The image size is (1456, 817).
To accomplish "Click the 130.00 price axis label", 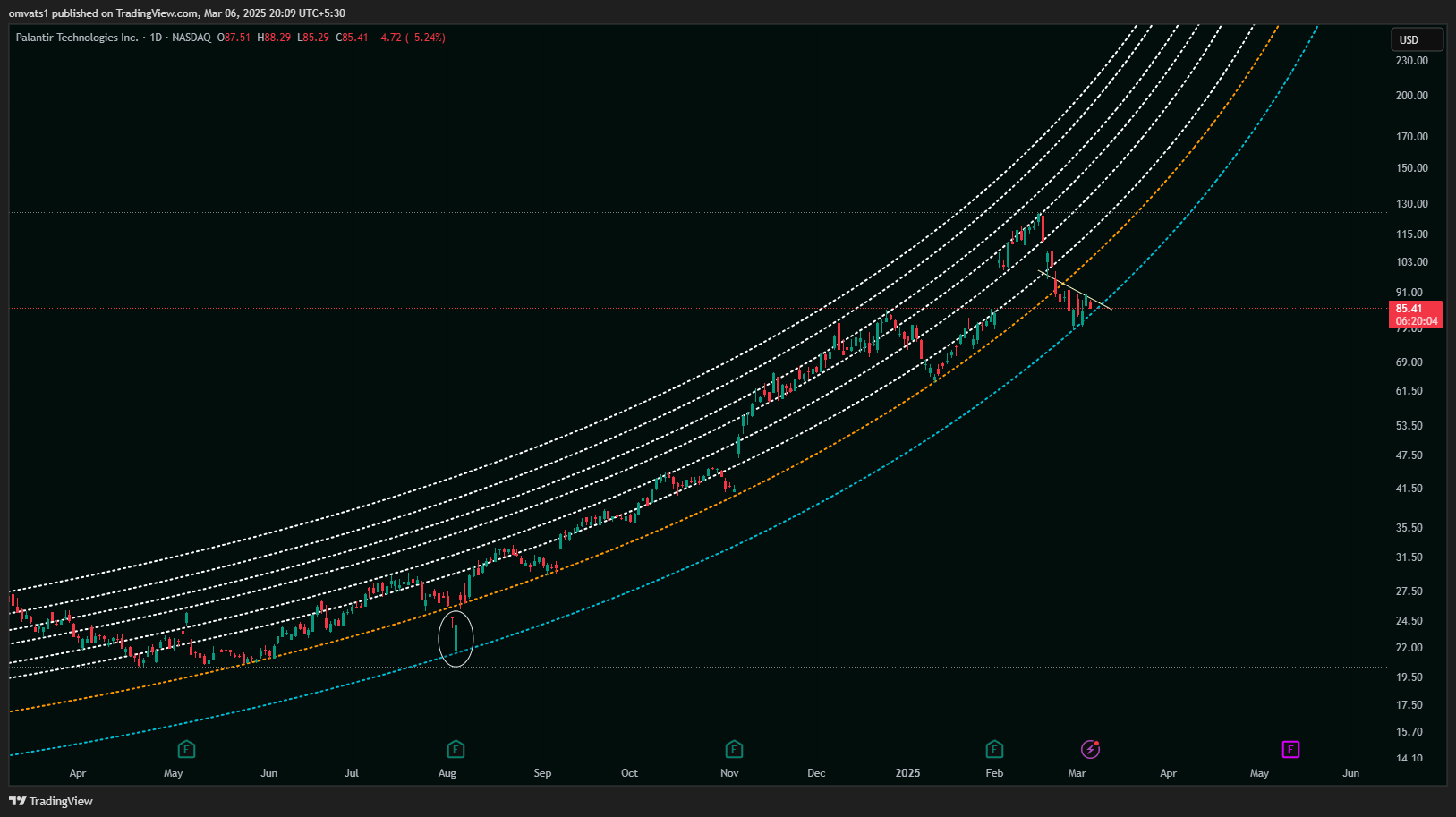I will (1412, 204).
